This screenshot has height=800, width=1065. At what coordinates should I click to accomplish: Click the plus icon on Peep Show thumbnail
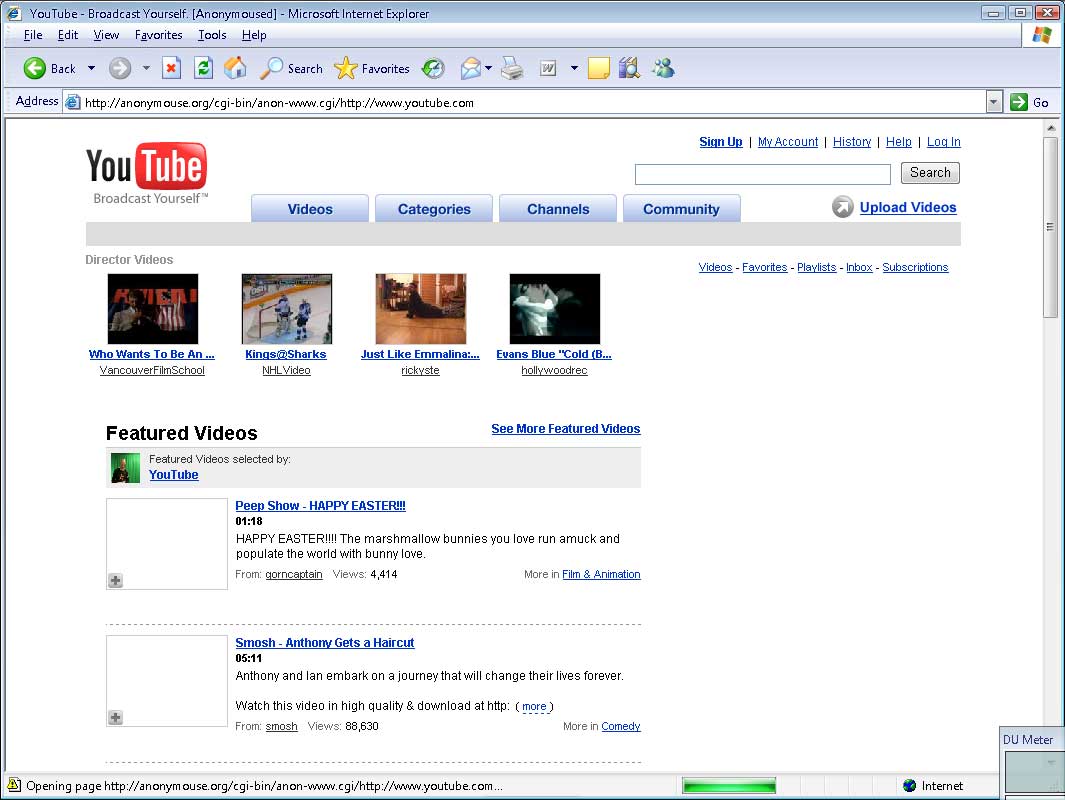point(115,581)
